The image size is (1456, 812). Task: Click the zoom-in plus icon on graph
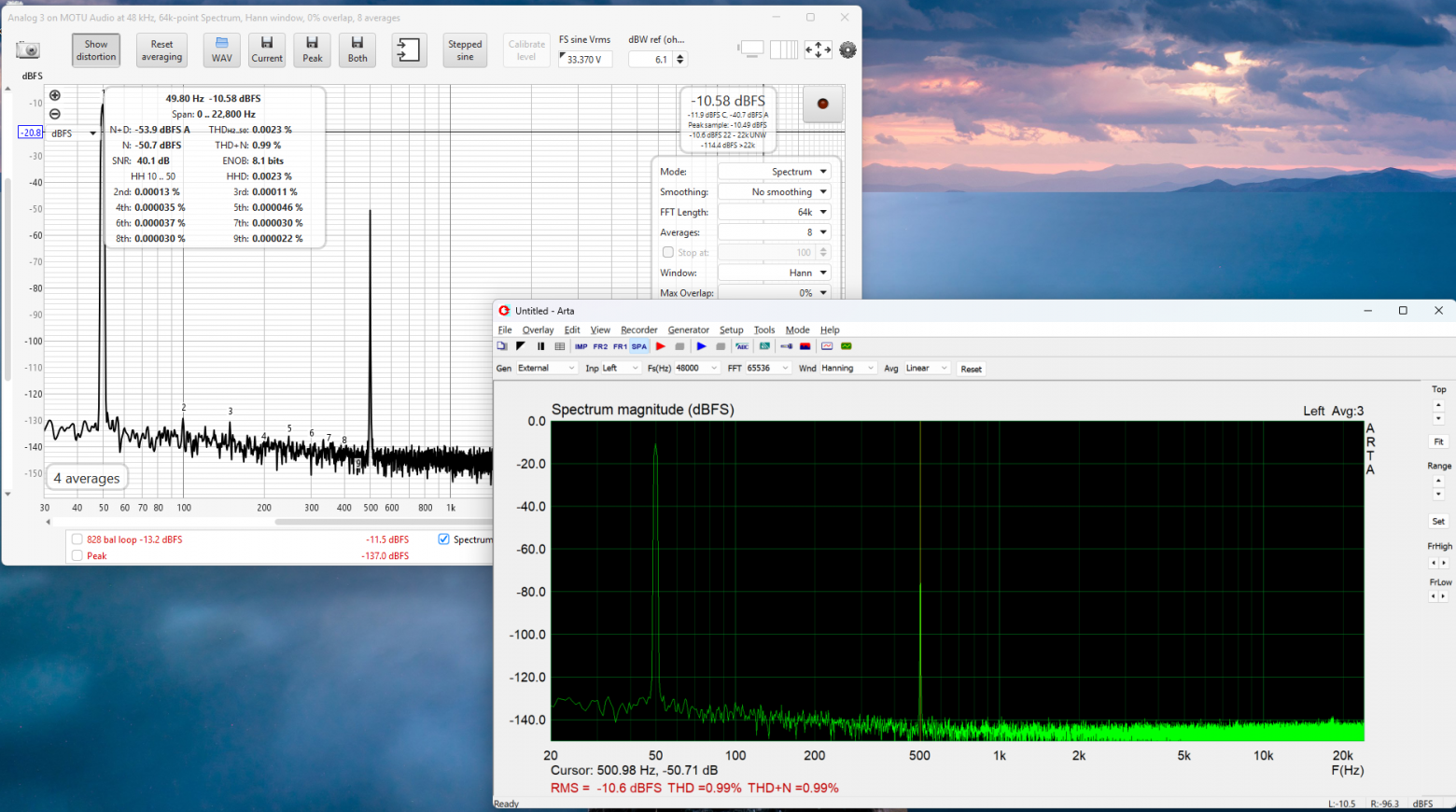55,95
